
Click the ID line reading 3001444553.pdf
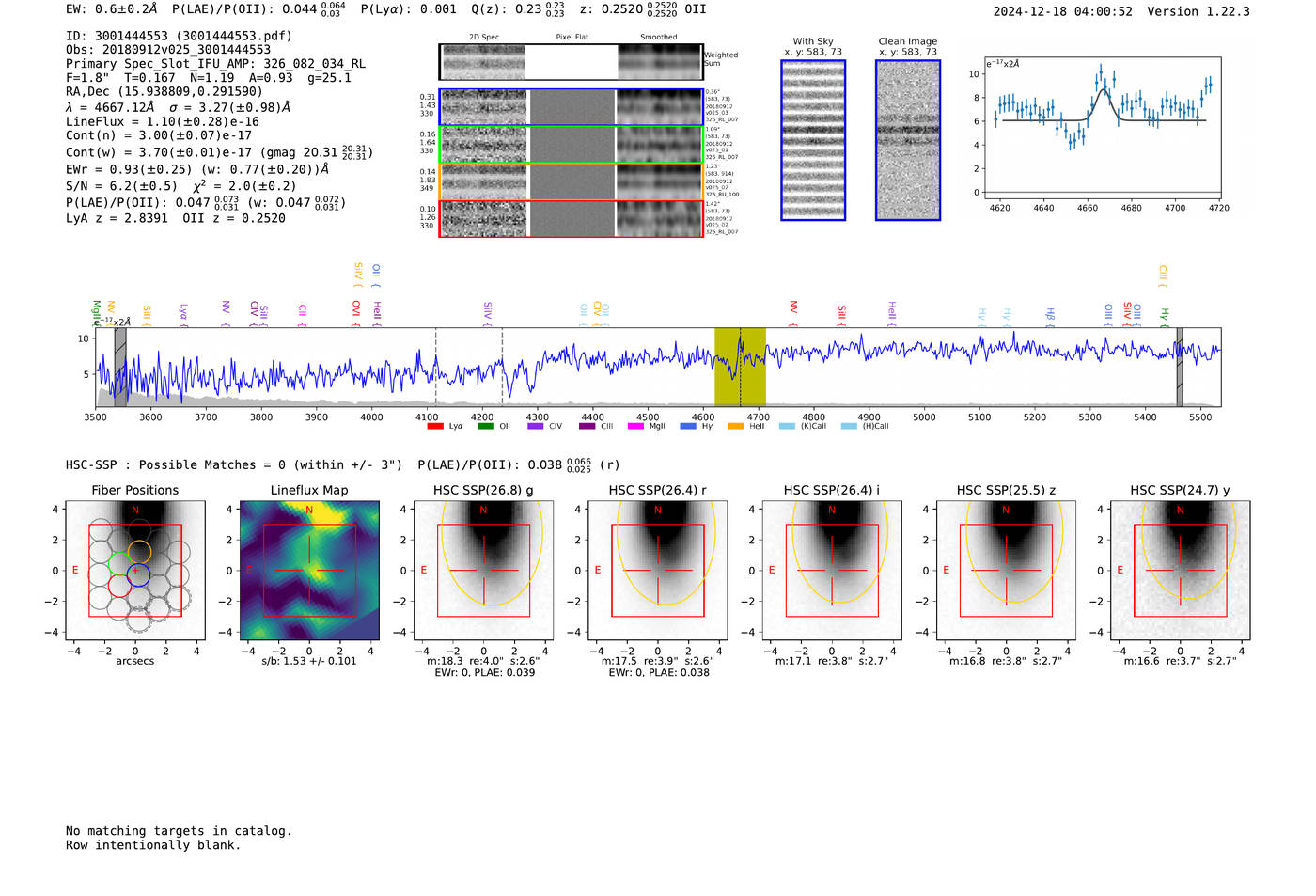click(x=179, y=36)
